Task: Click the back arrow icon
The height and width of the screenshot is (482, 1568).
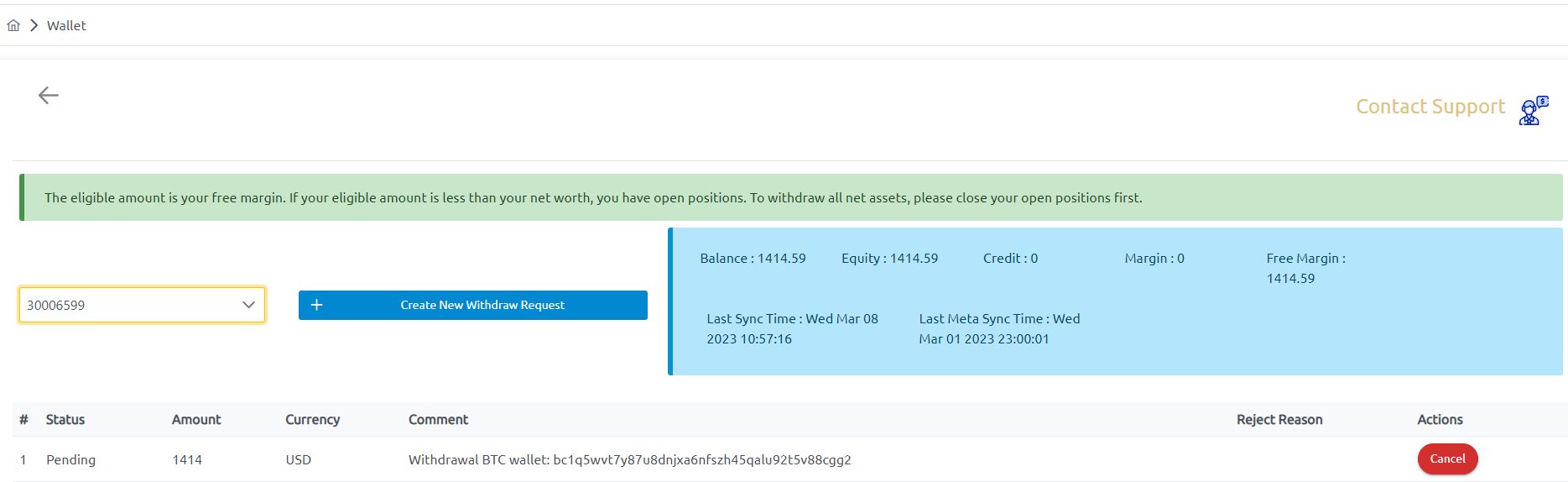Action: (49, 96)
